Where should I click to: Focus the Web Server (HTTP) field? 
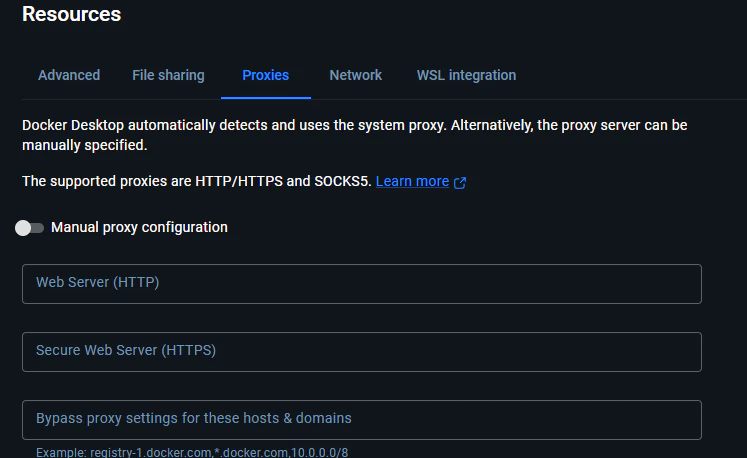coord(362,284)
